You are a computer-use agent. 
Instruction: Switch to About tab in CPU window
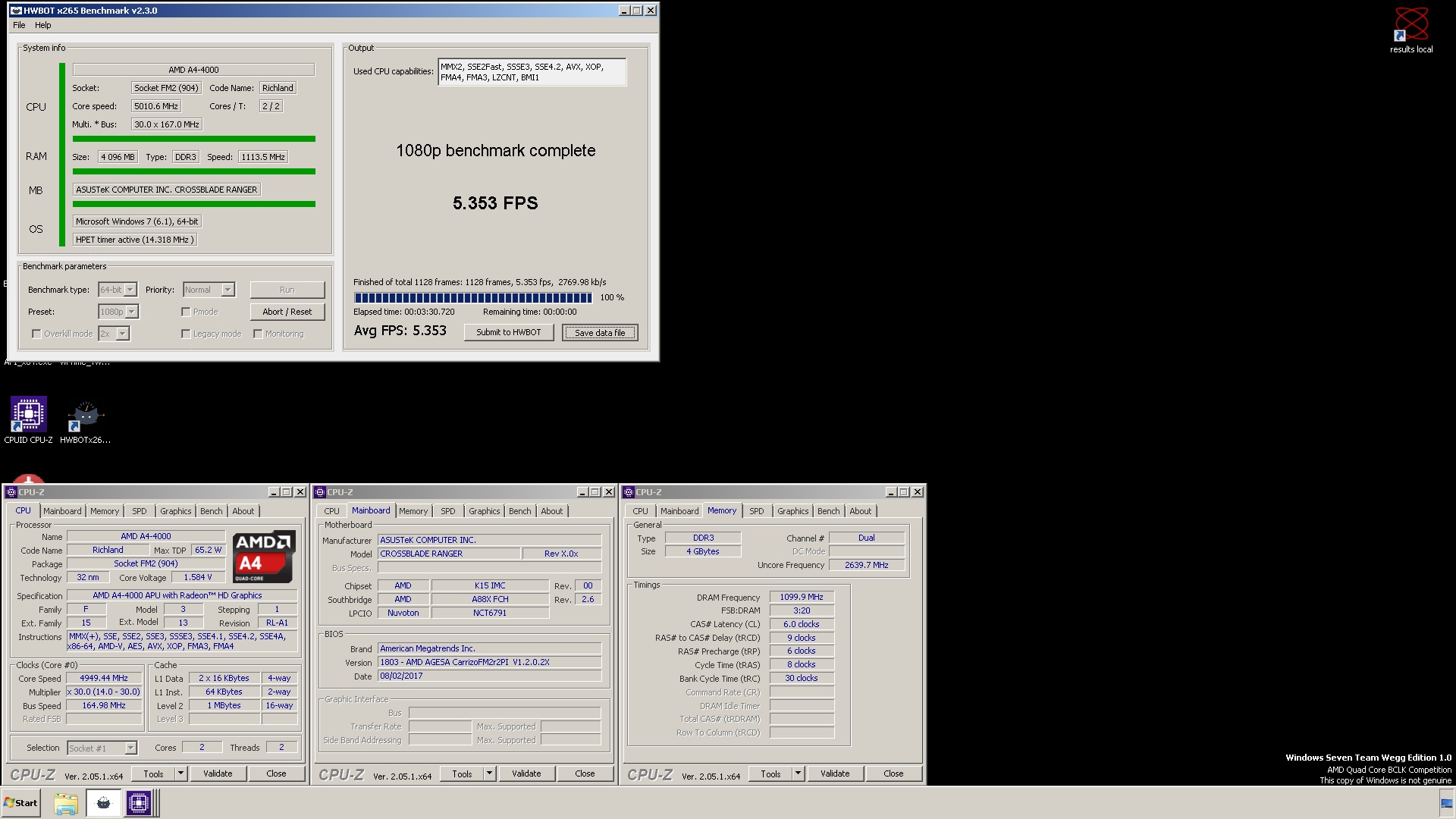[243, 511]
